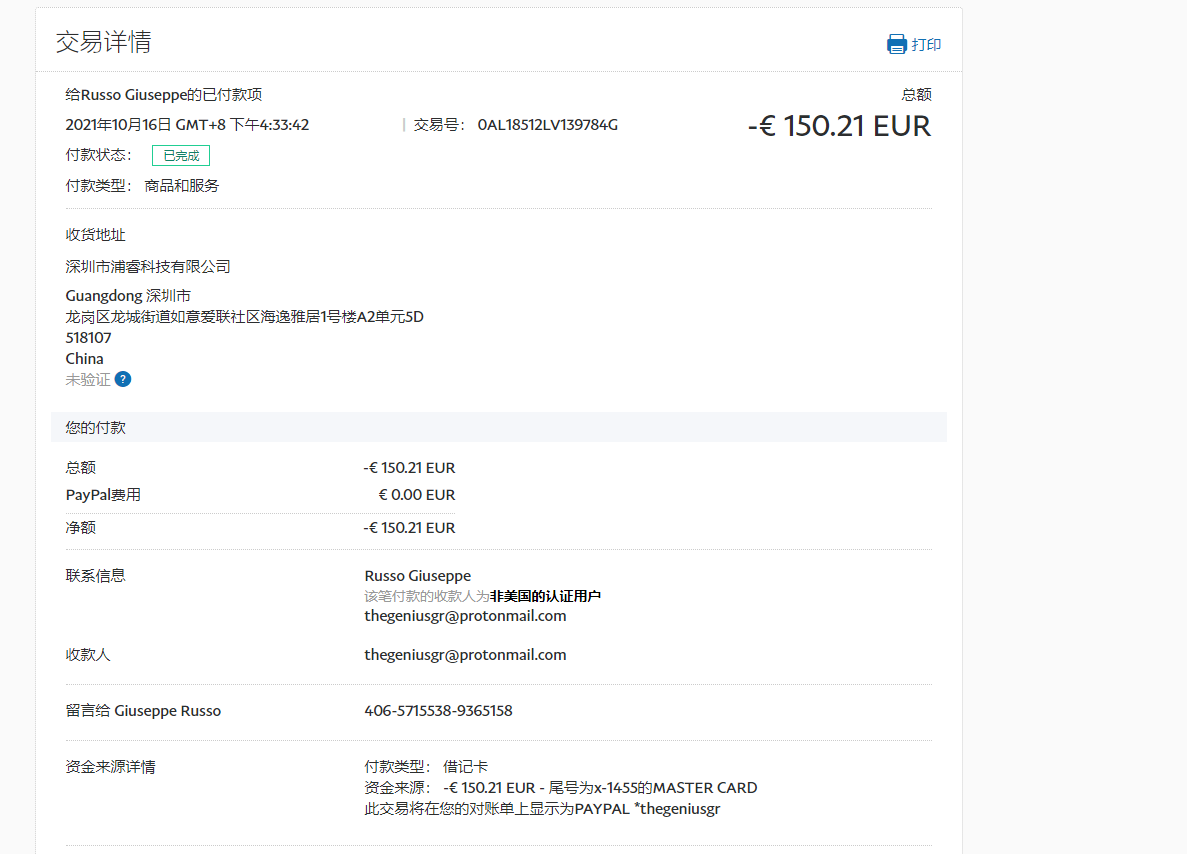1187x854 pixels.
Task: Click the PayPal费用 amount € 0.00 EUR
Action: click(416, 494)
